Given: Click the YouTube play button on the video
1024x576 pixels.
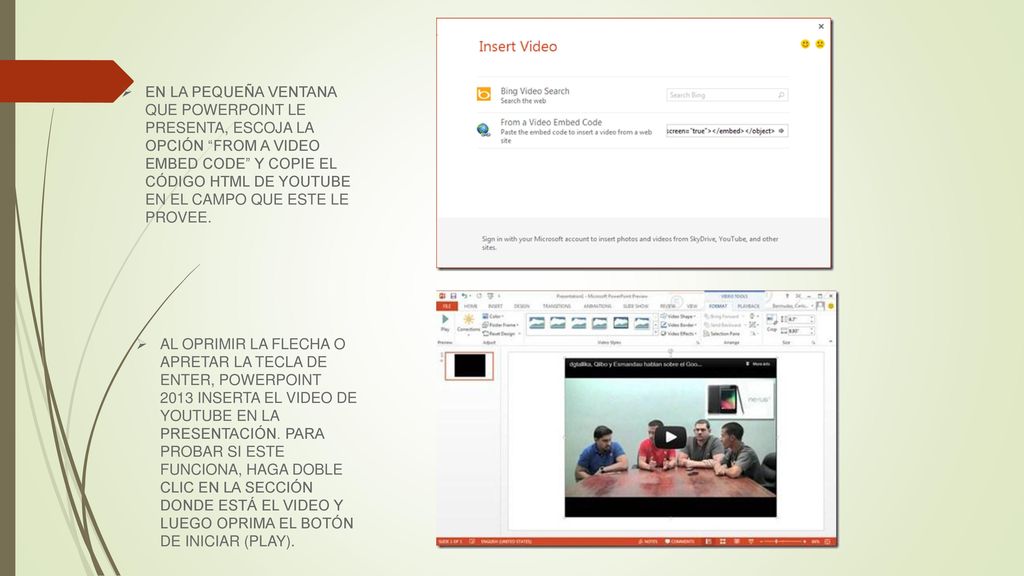Looking at the screenshot, I should click(x=671, y=437).
